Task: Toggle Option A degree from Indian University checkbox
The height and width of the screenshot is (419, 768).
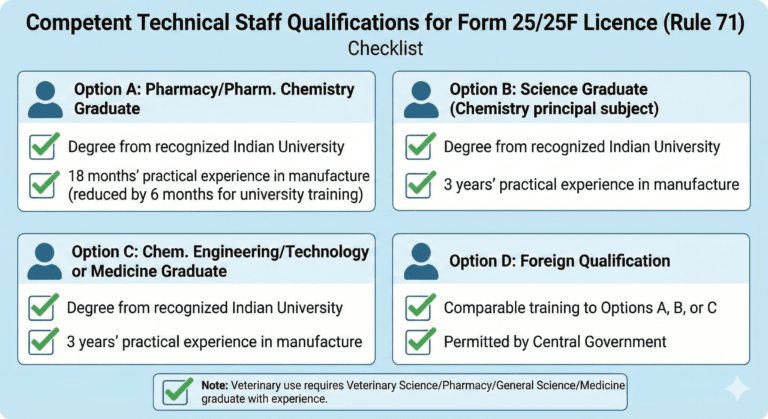Action: 43,147
